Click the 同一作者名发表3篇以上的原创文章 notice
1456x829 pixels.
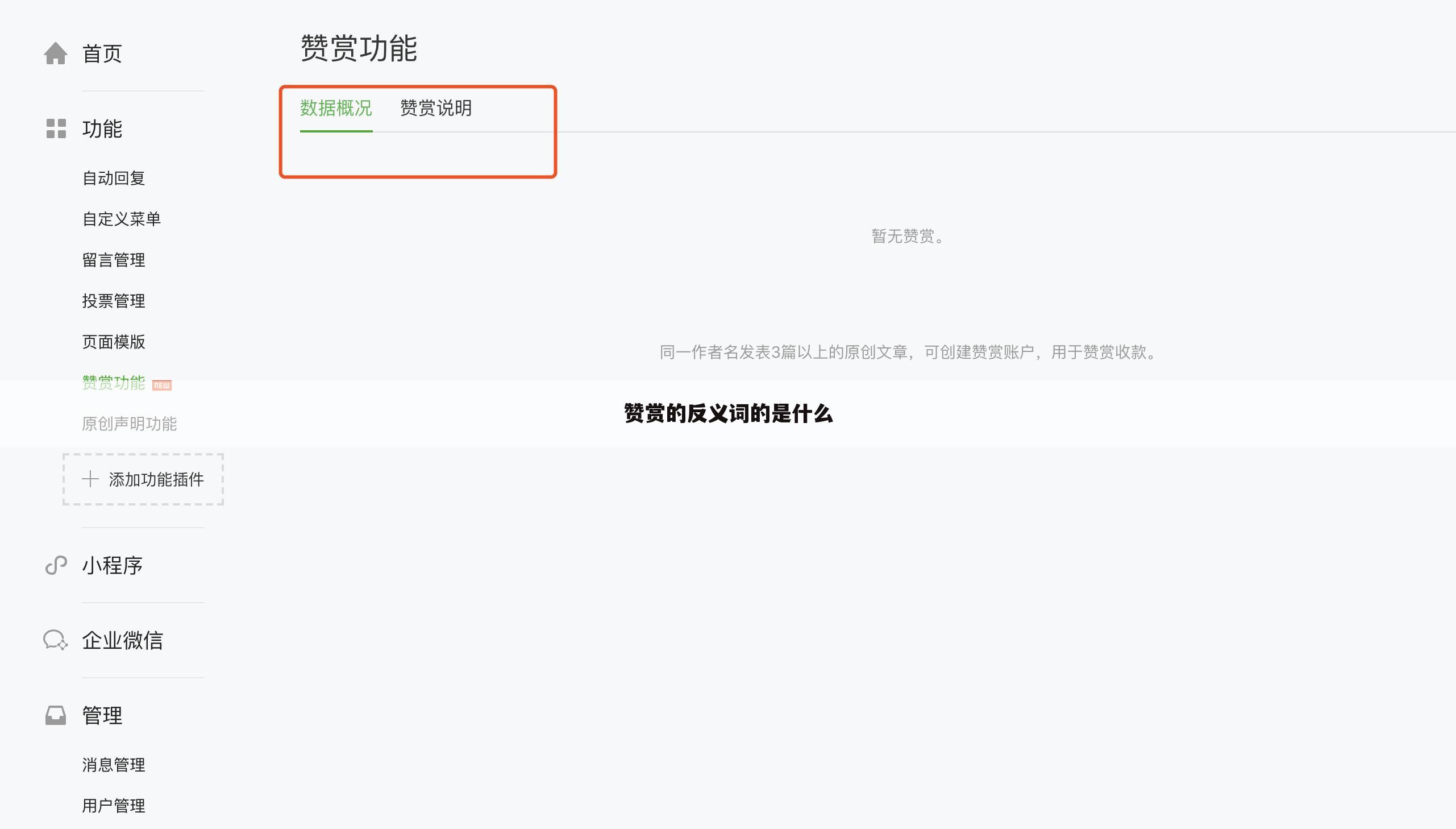point(909,353)
